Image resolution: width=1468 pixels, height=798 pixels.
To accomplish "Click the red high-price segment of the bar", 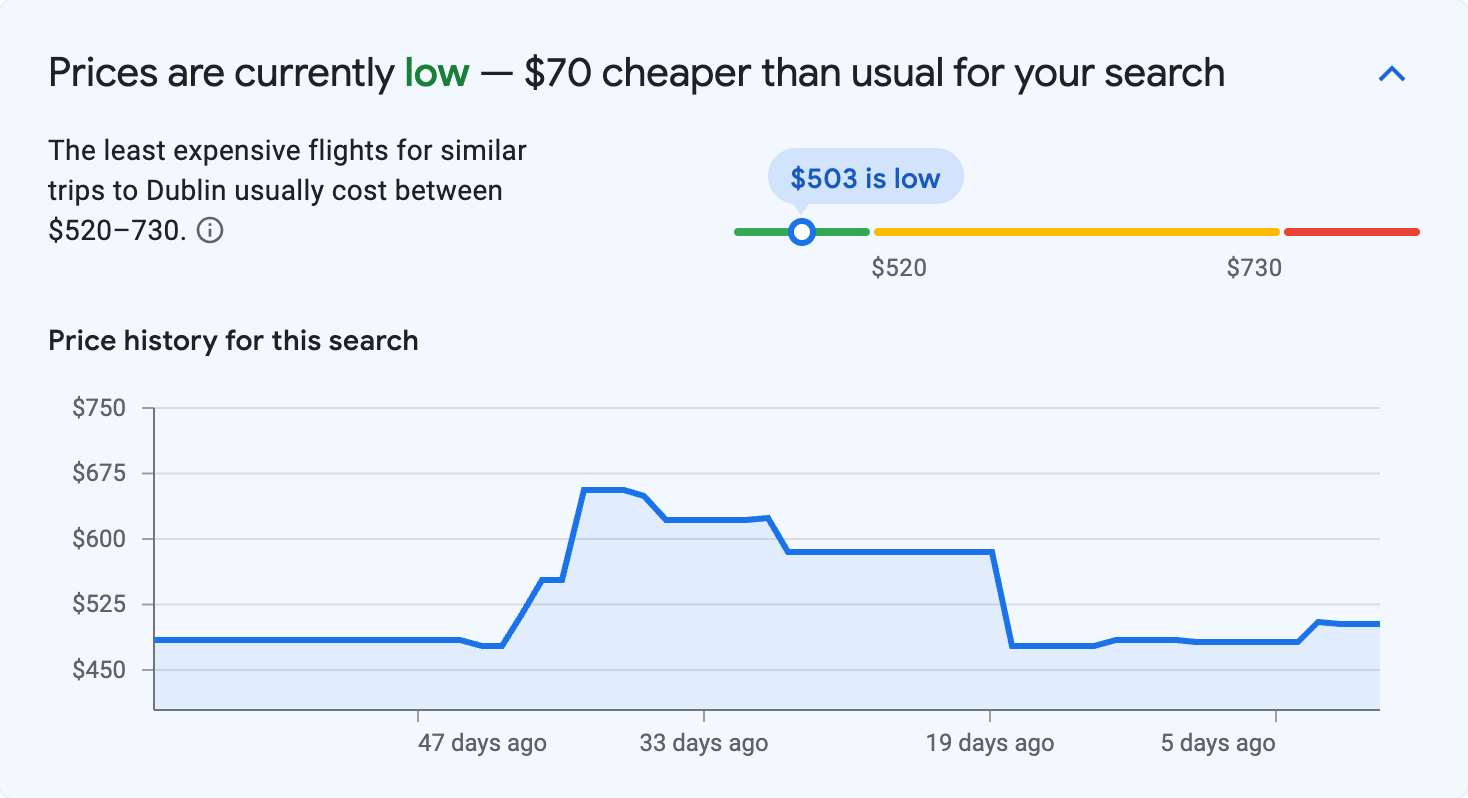I will click(x=1350, y=231).
